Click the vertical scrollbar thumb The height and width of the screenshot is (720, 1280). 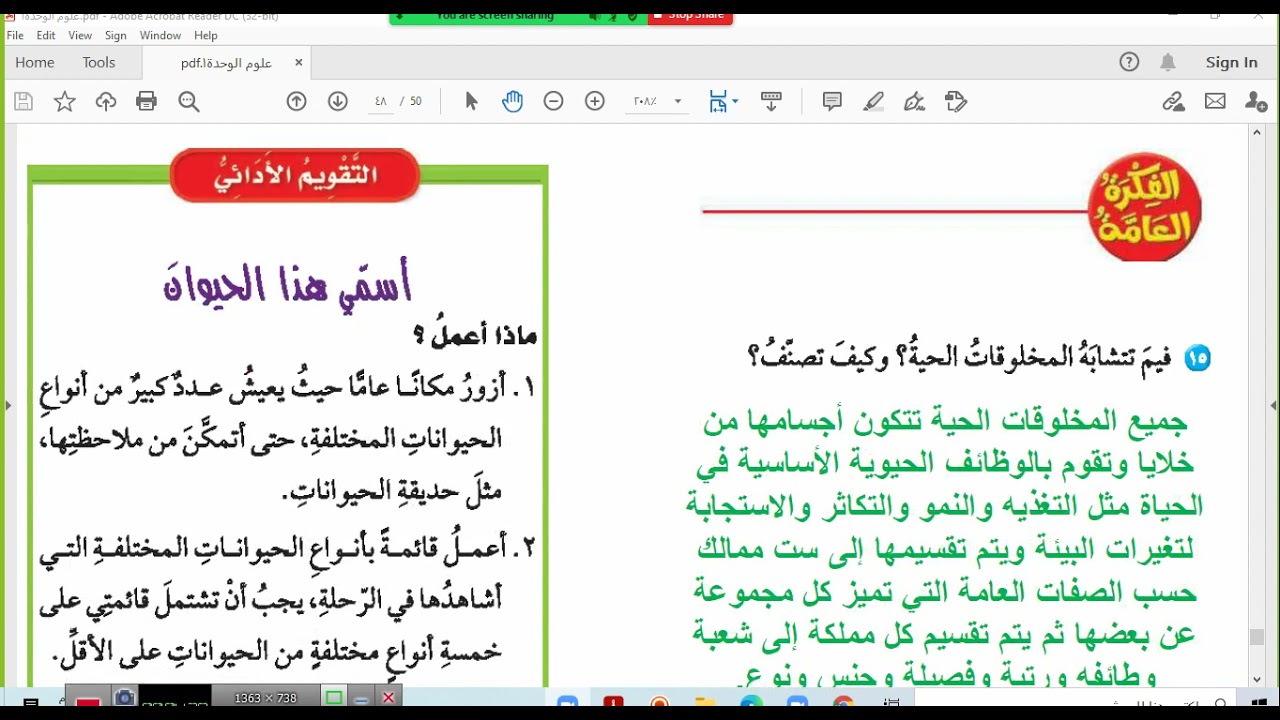(x=1257, y=637)
